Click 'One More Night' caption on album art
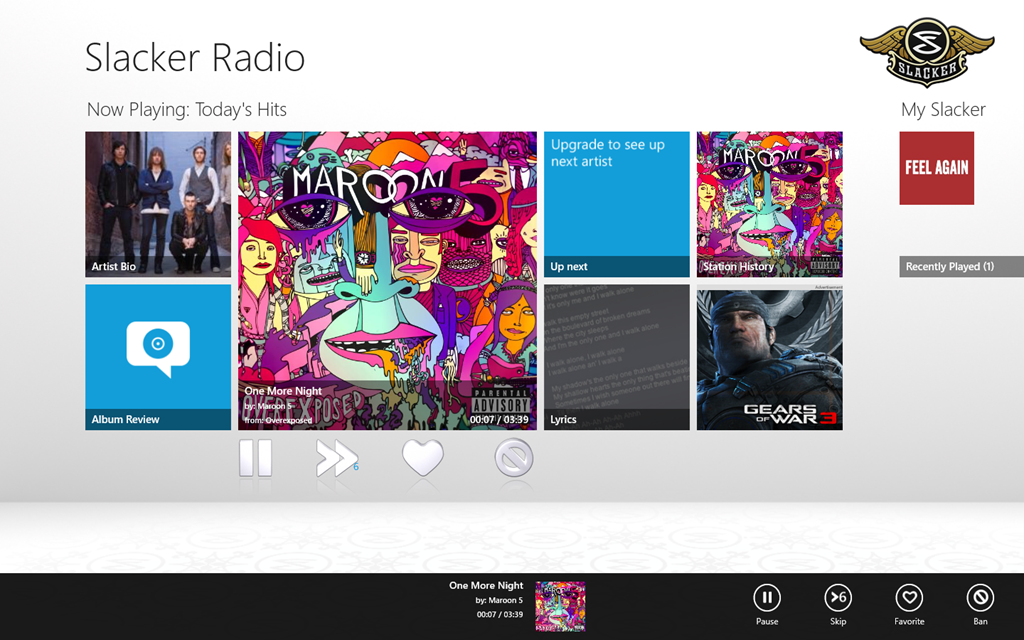Viewport: 1024px width, 640px height. [x=283, y=391]
